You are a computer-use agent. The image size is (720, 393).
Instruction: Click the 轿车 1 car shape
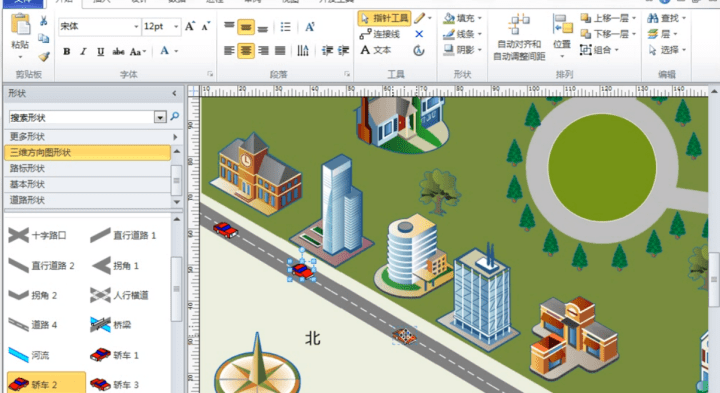coord(114,354)
